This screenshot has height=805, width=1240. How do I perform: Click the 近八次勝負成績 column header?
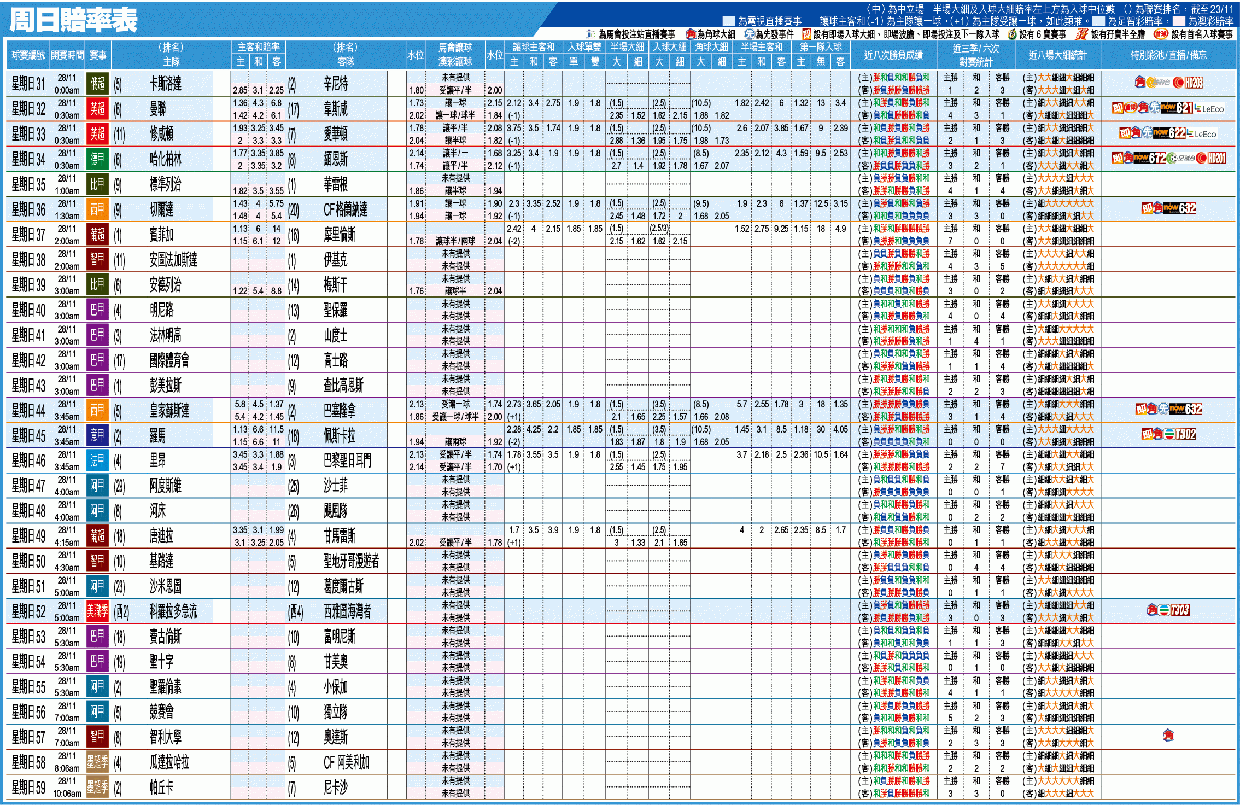(895, 54)
